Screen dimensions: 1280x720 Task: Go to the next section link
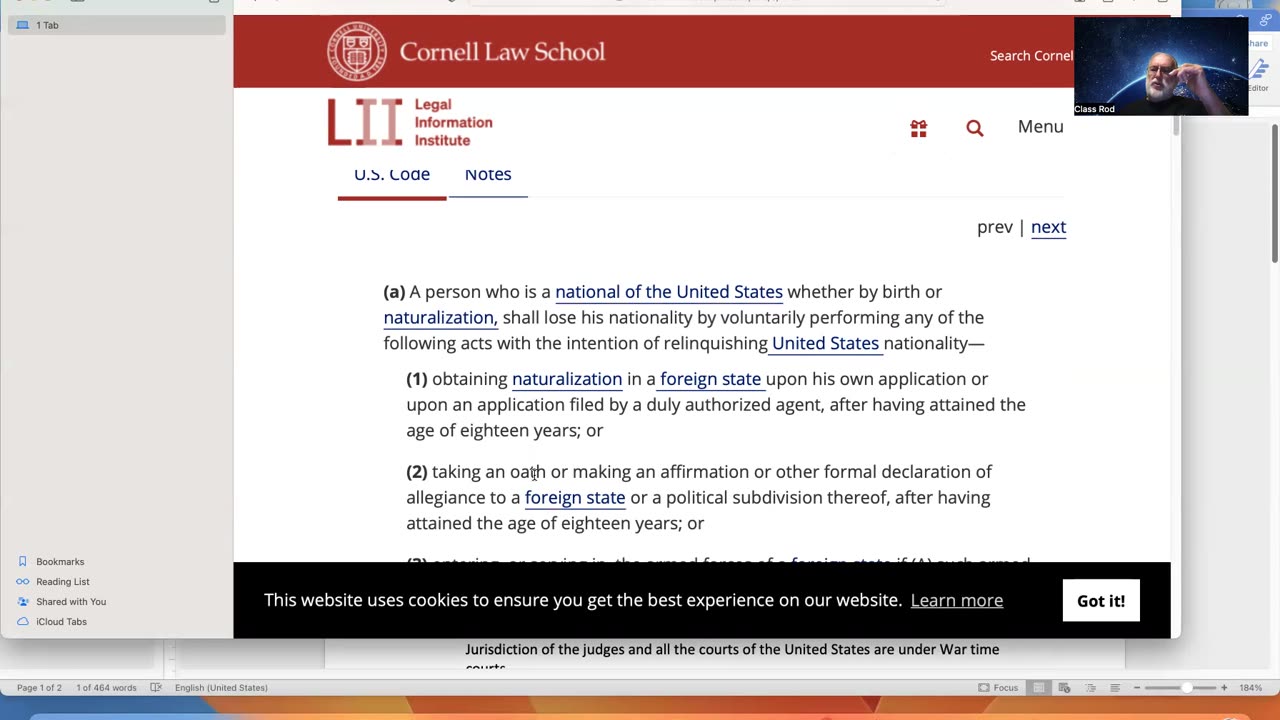coord(1048,227)
